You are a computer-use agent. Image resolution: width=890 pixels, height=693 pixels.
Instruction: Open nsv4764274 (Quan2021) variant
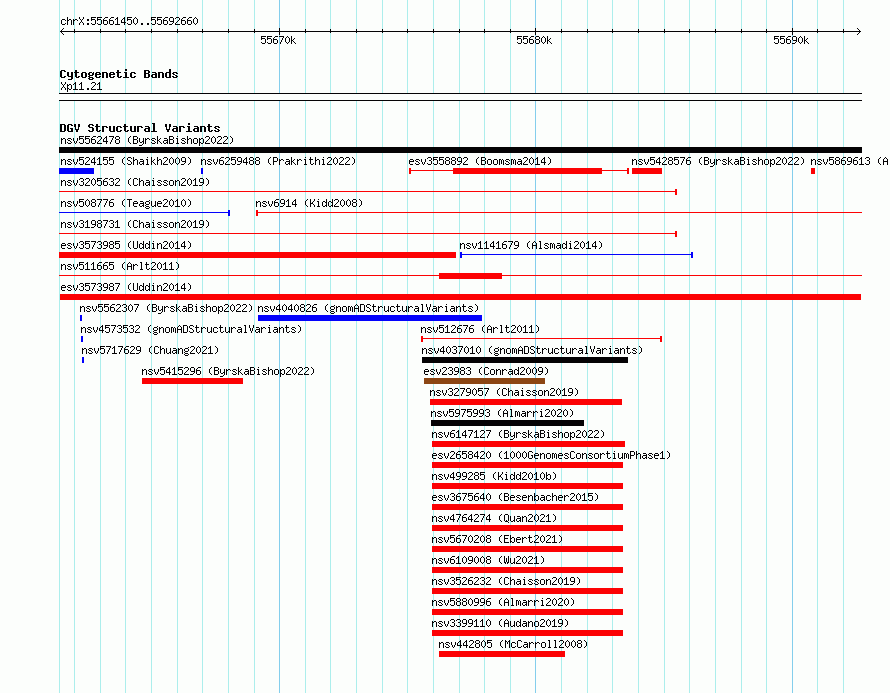[494, 518]
